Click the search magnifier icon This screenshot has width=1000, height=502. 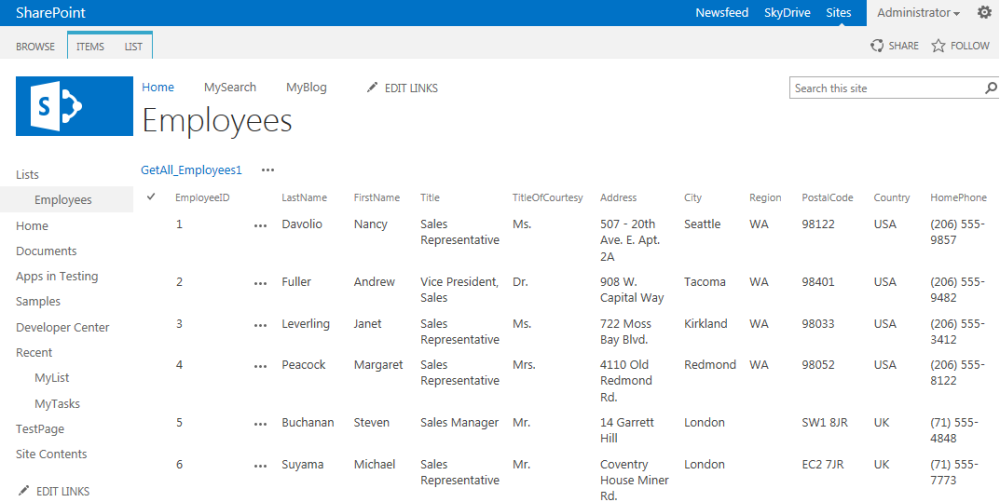tap(990, 88)
